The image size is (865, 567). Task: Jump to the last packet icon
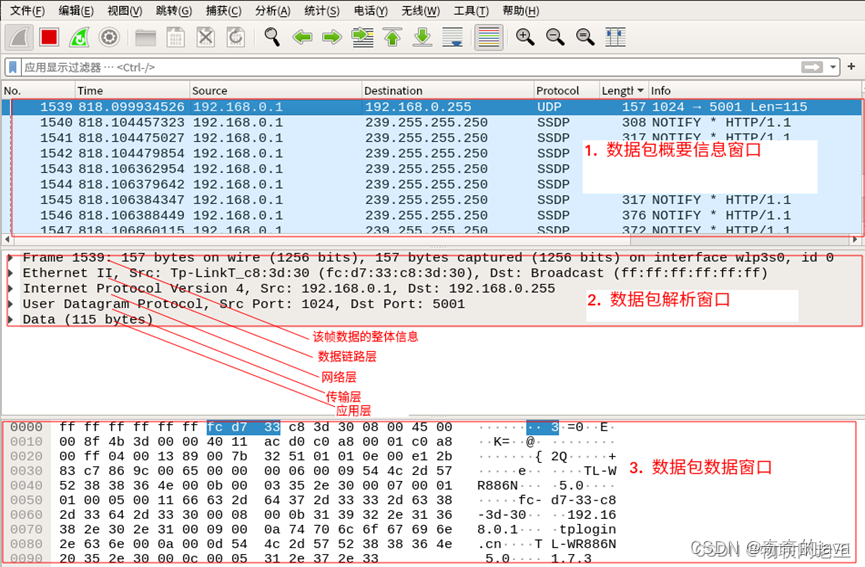coord(423,38)
